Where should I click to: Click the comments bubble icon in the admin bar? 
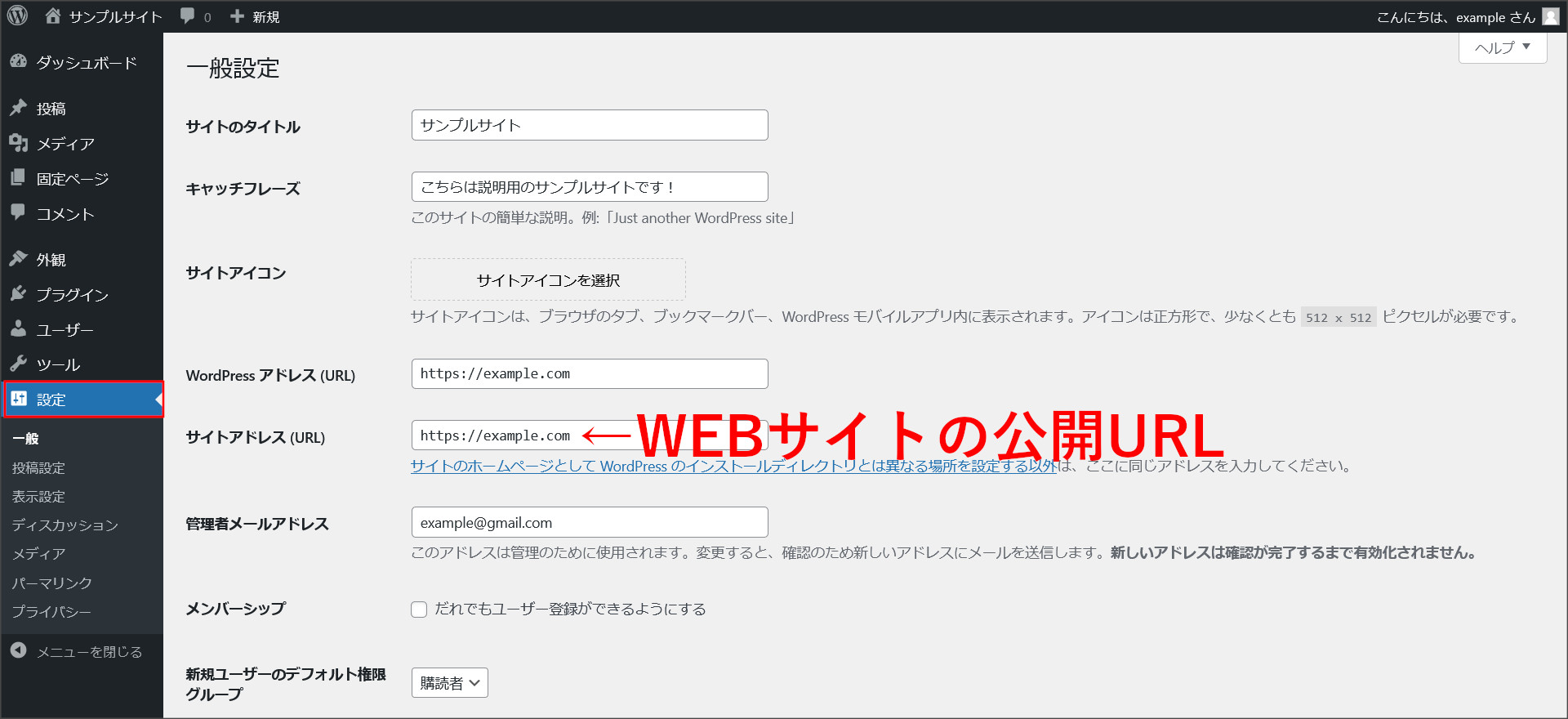pyautogui.click(x=188, y=16)
